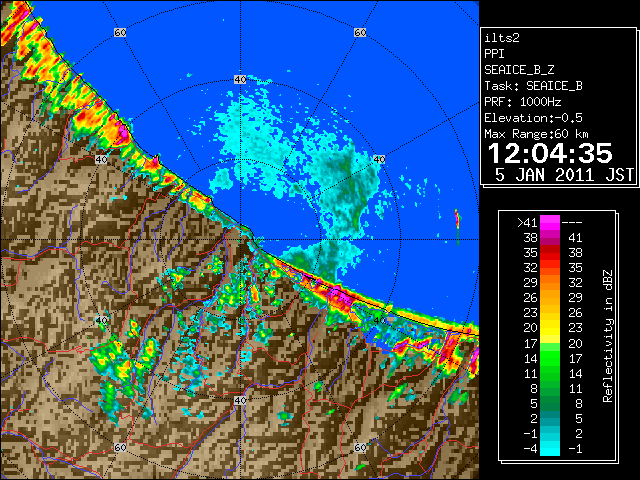
Task: Click the 12:04:35 timestamp
Action: tap(550, 153)
